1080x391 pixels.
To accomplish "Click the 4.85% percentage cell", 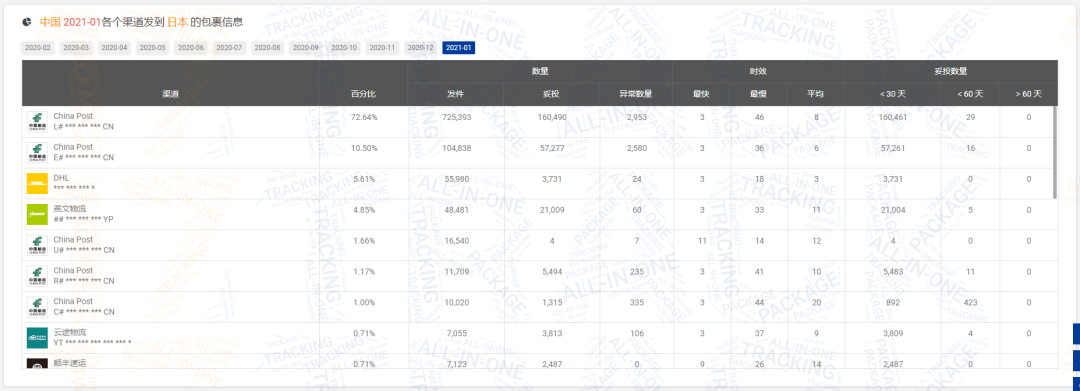I will coord(364,210).
